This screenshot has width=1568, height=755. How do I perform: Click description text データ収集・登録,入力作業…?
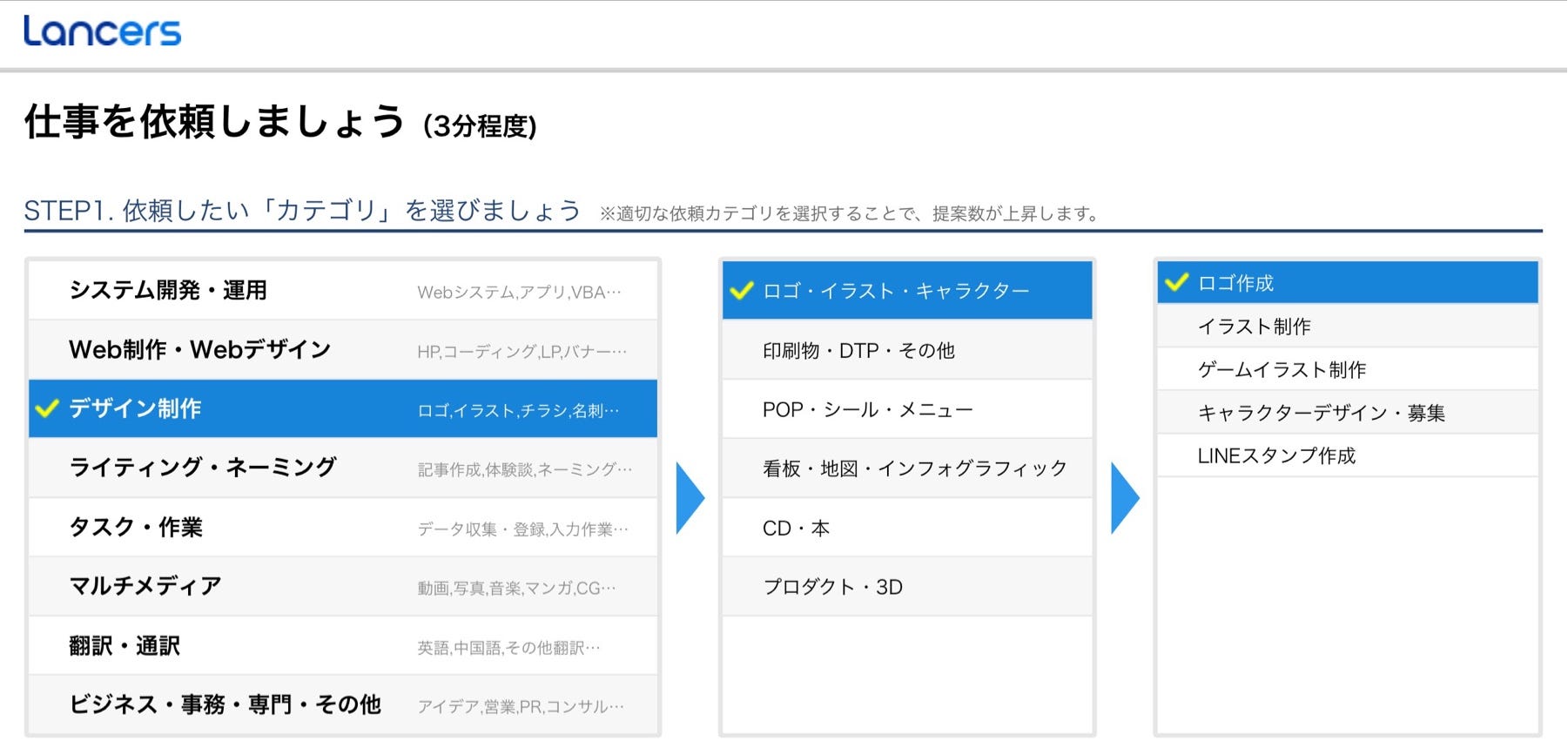(x=522, y=529)
